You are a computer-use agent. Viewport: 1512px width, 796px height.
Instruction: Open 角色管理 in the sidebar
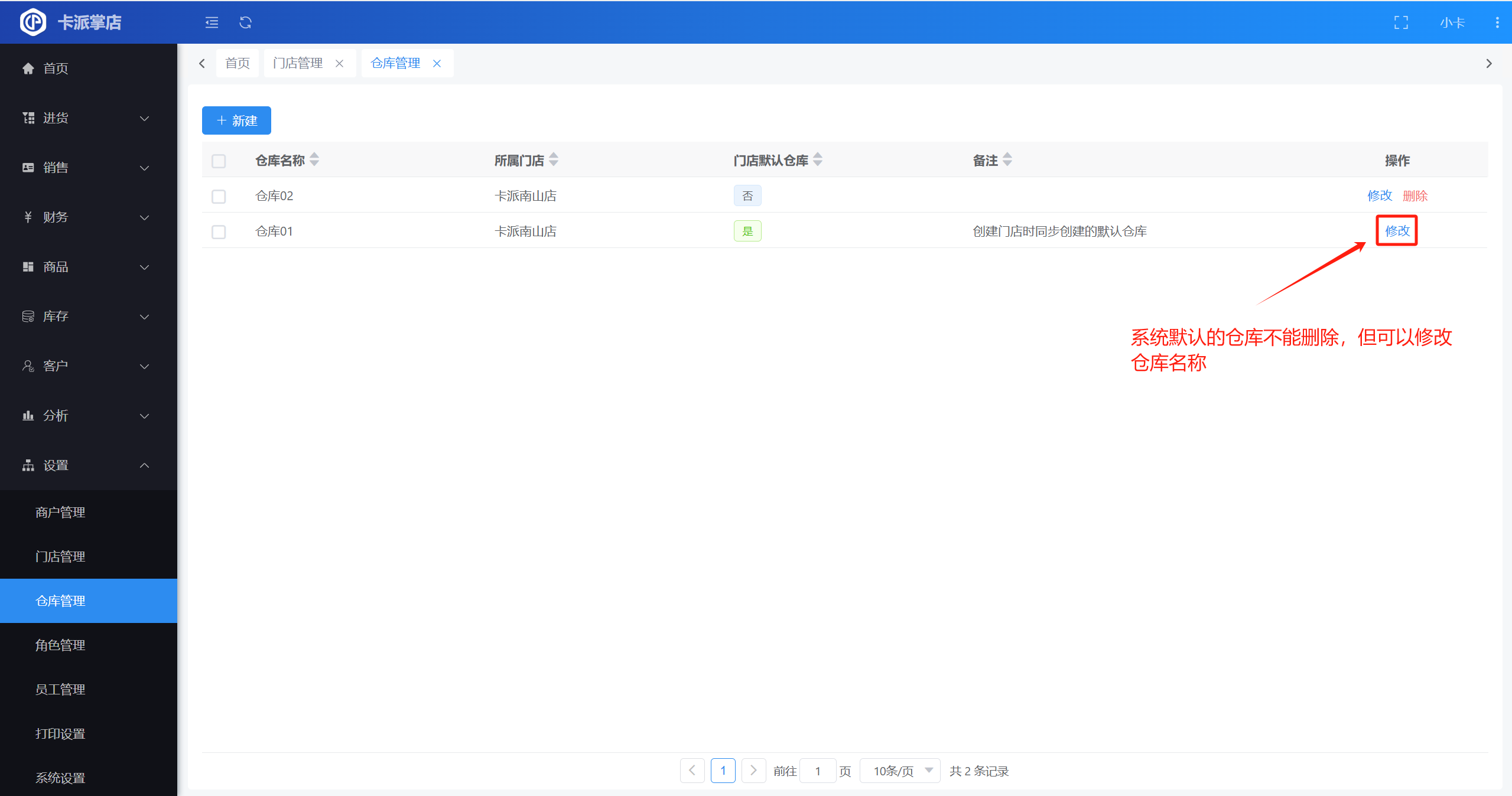(x=60, y=645)
